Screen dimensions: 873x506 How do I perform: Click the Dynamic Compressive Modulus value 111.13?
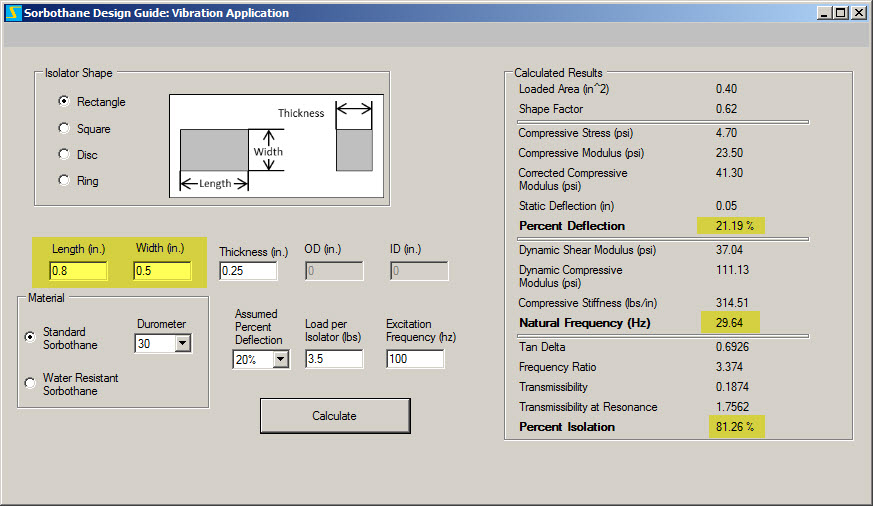pos(732,270)
